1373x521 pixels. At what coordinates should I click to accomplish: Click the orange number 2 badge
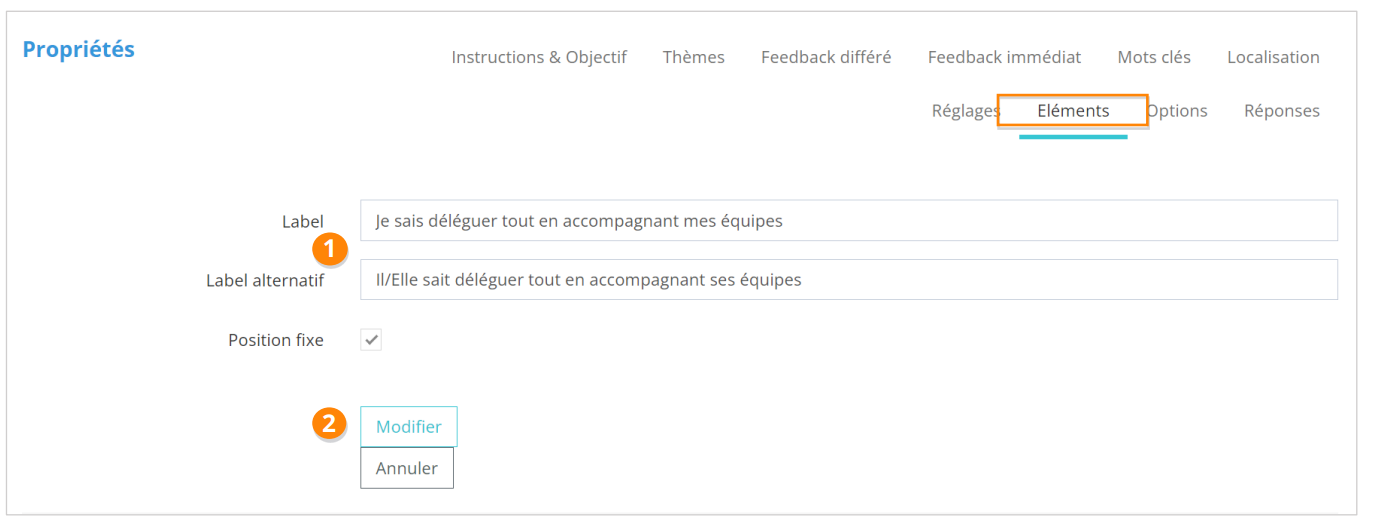(329, 424)
